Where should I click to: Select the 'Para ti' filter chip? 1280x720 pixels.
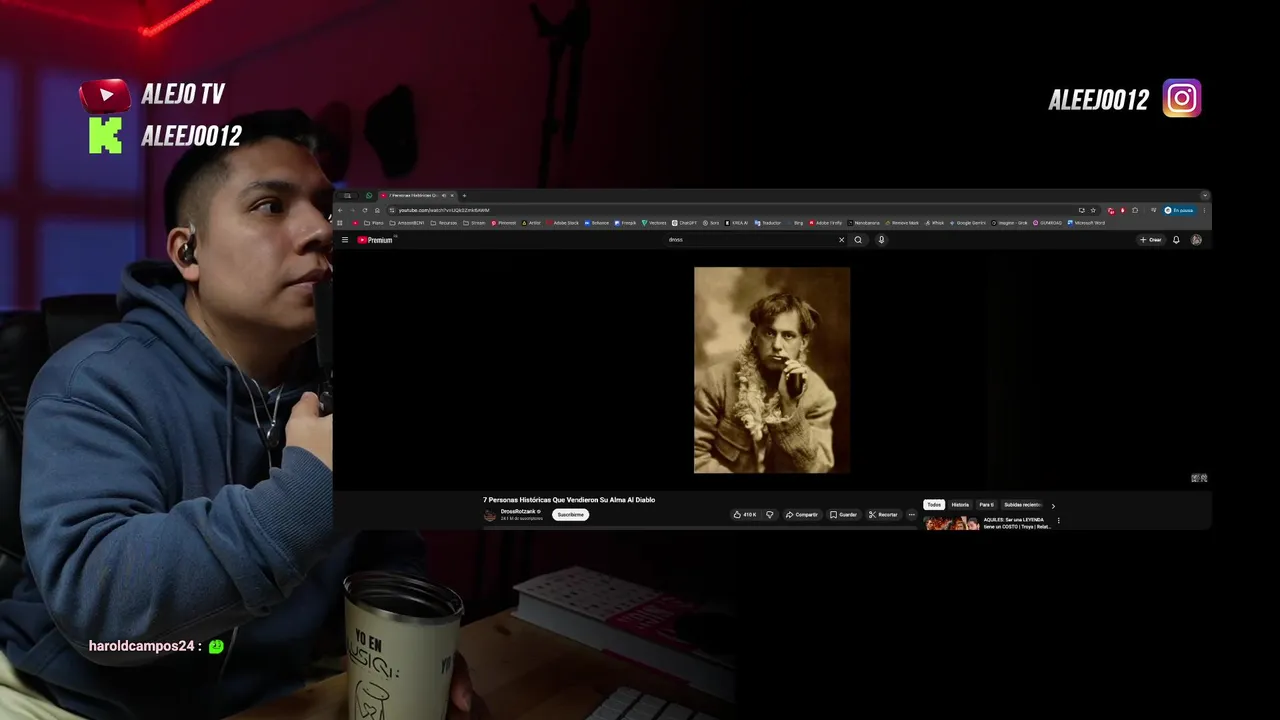tap(986, 505)
